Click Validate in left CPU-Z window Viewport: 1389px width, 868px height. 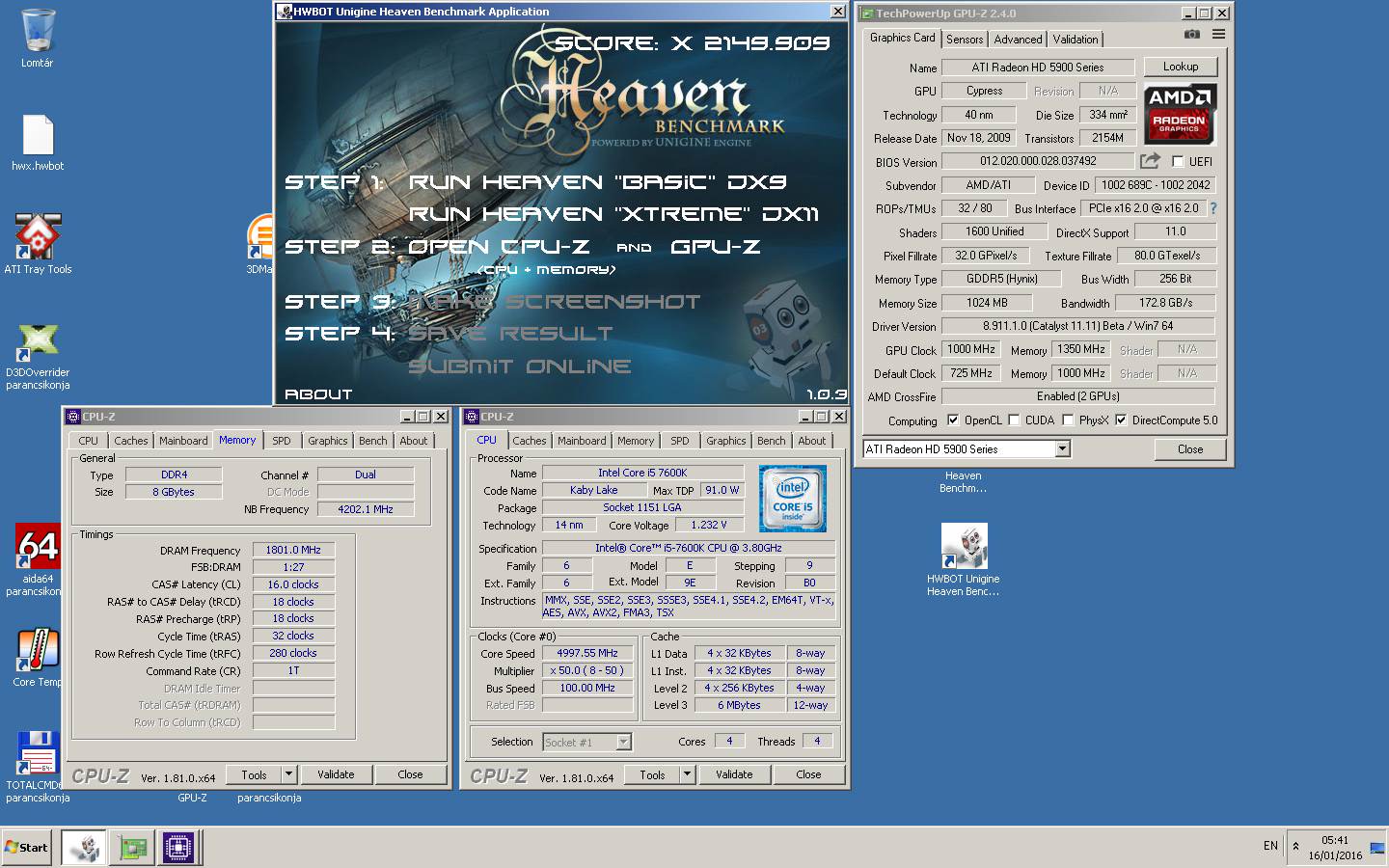(336, 774)
